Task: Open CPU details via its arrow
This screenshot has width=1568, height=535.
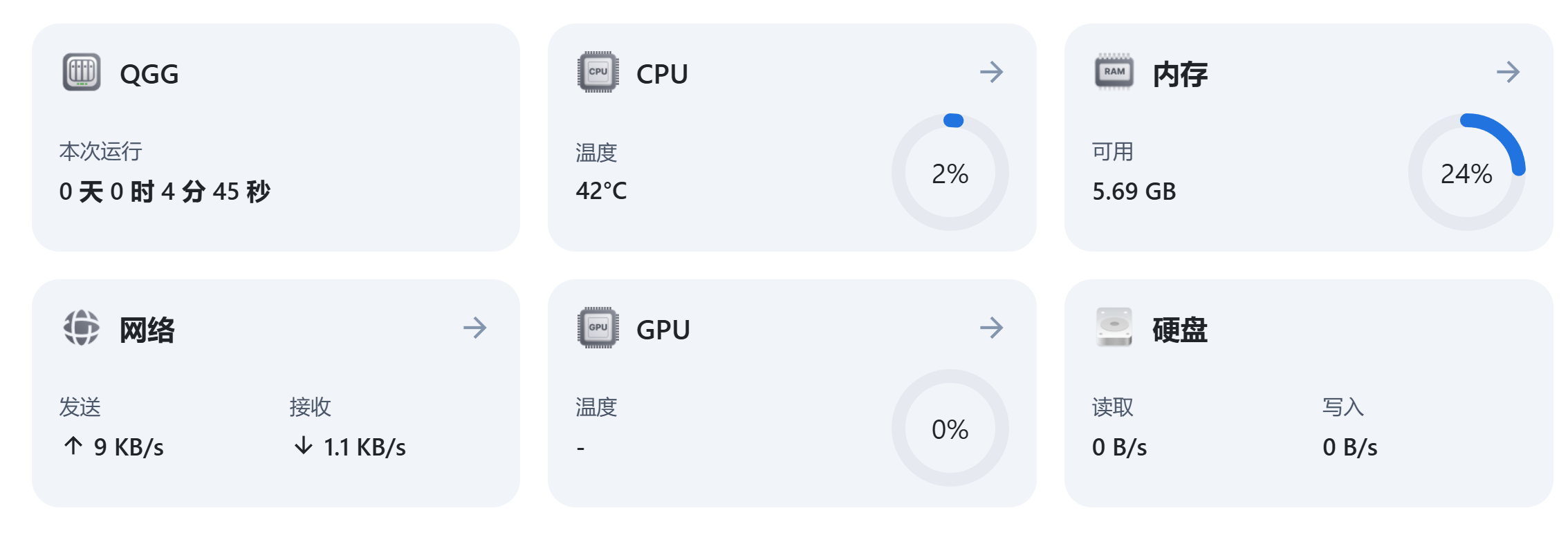Action: 992,72
